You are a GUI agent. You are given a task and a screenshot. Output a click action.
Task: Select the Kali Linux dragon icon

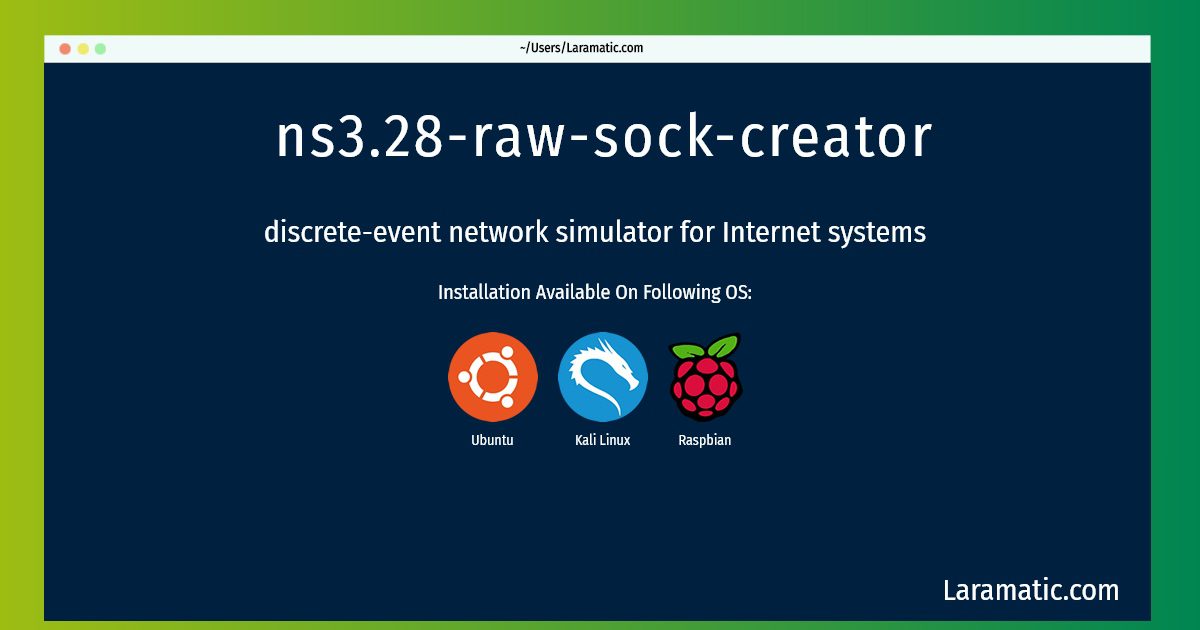[603, 377]
